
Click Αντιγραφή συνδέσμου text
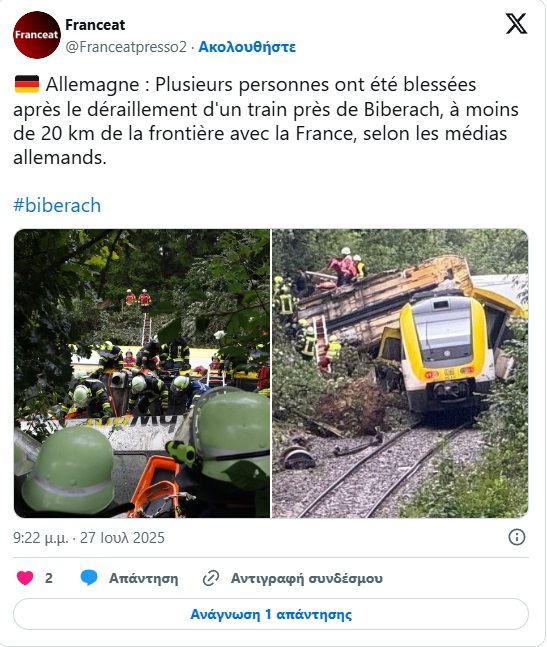coord(307,578)
